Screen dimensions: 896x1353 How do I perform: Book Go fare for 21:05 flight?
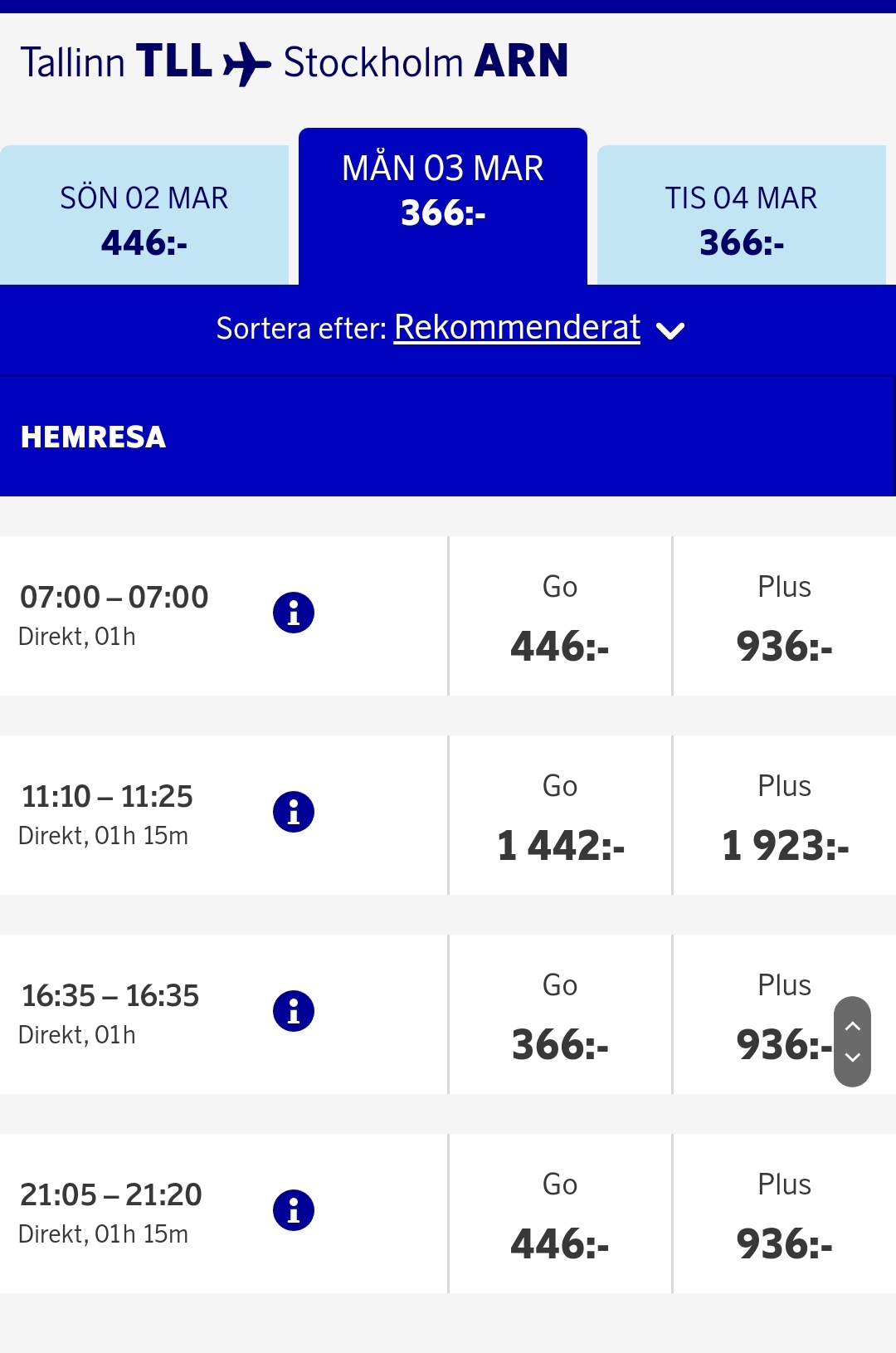(560, 1214)
